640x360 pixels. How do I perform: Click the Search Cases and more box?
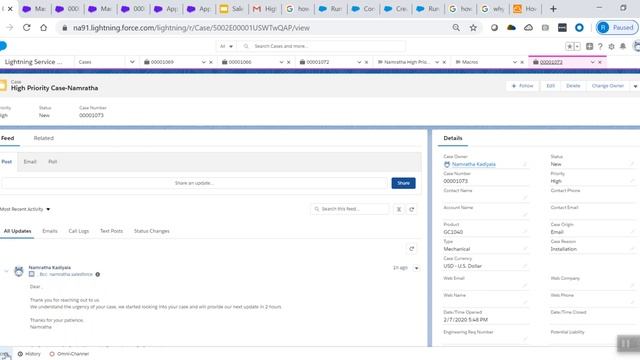[323, 46]
